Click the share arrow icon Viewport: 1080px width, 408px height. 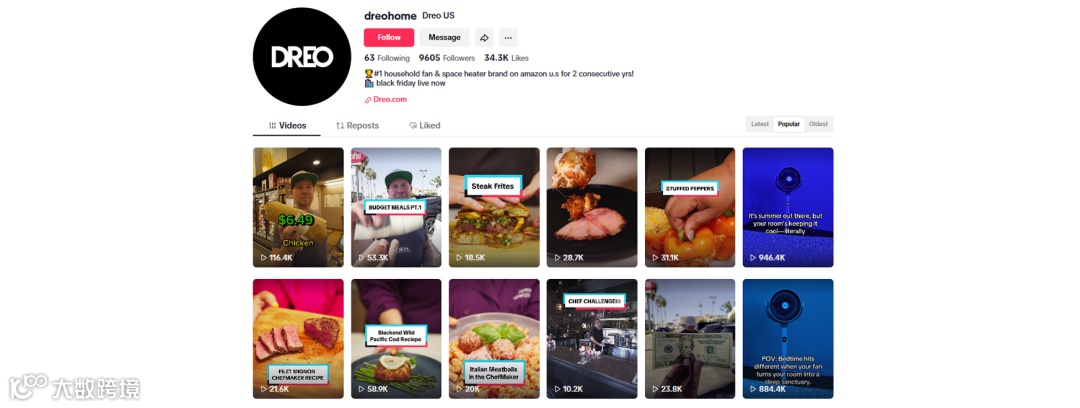[484, 38]
